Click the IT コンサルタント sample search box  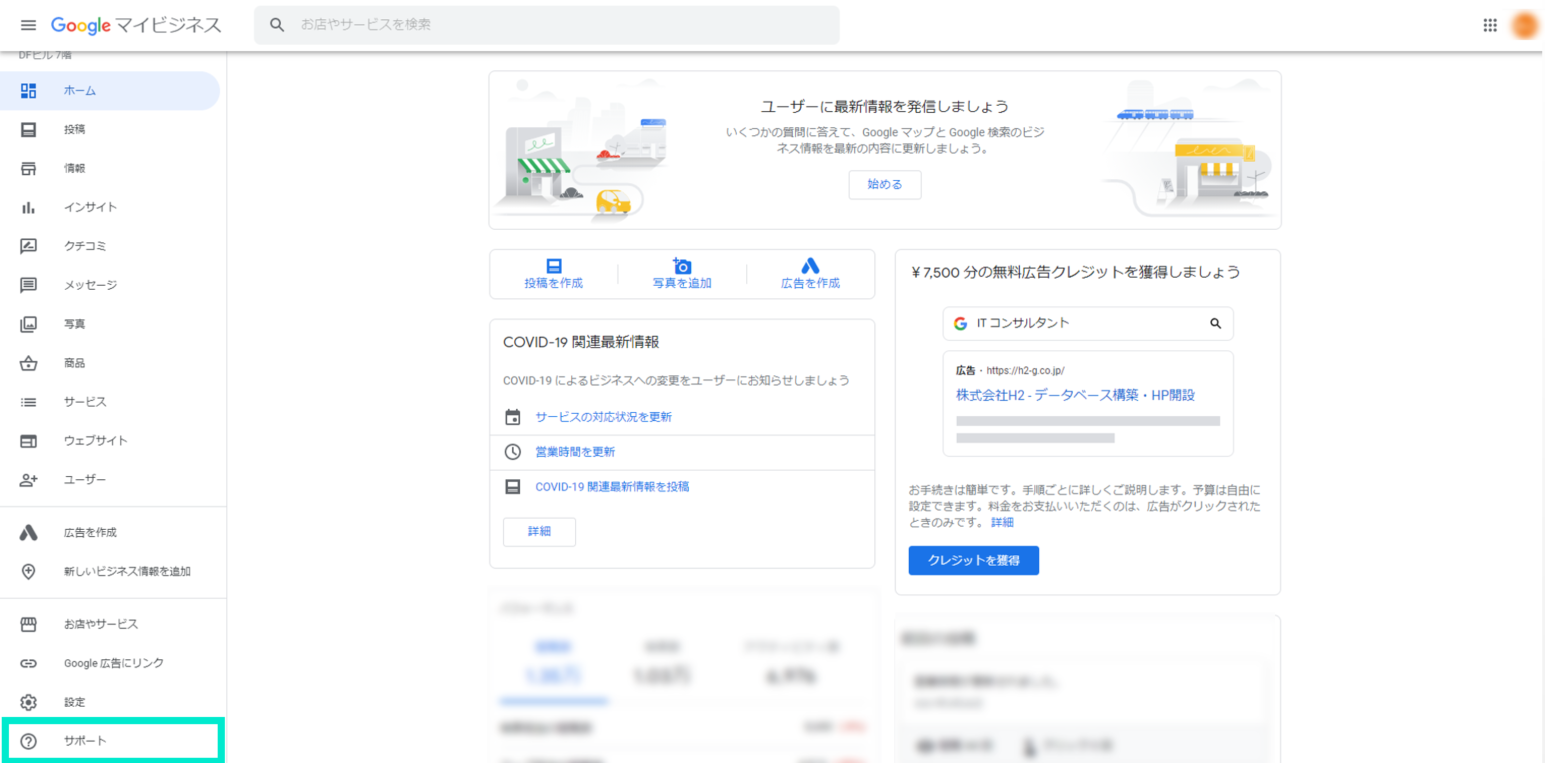[x=1088, y=324]
